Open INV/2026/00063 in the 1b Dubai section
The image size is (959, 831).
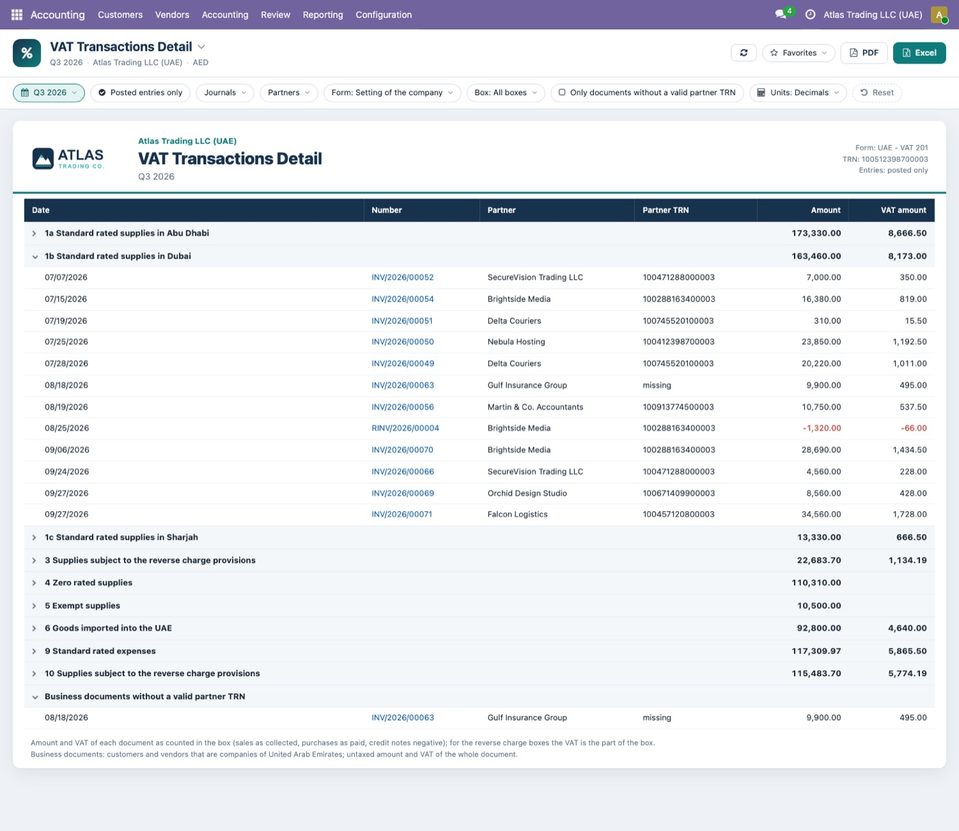tap(402, 385)
